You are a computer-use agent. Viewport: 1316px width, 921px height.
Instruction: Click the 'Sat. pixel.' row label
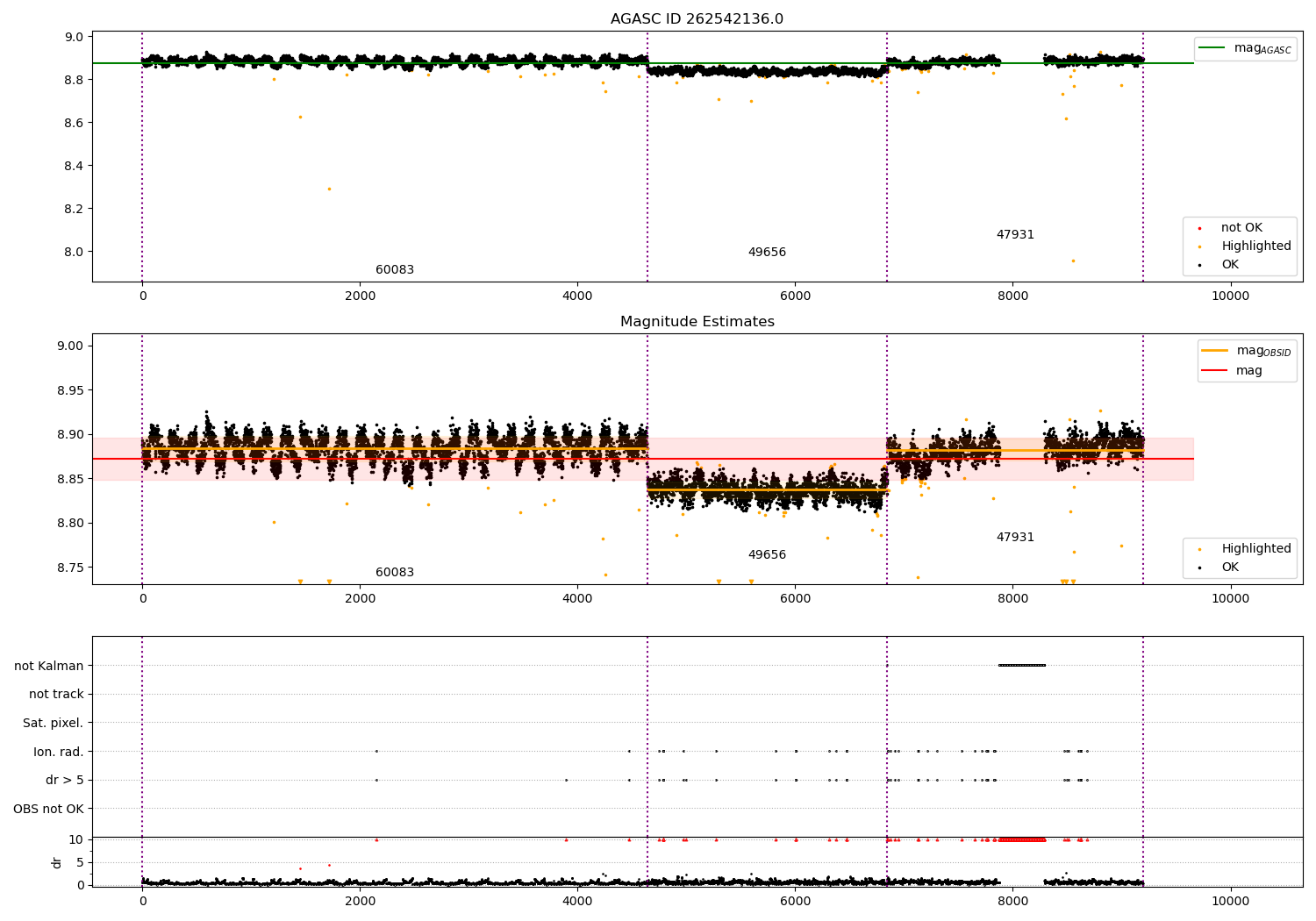click(x=53, y=724)
